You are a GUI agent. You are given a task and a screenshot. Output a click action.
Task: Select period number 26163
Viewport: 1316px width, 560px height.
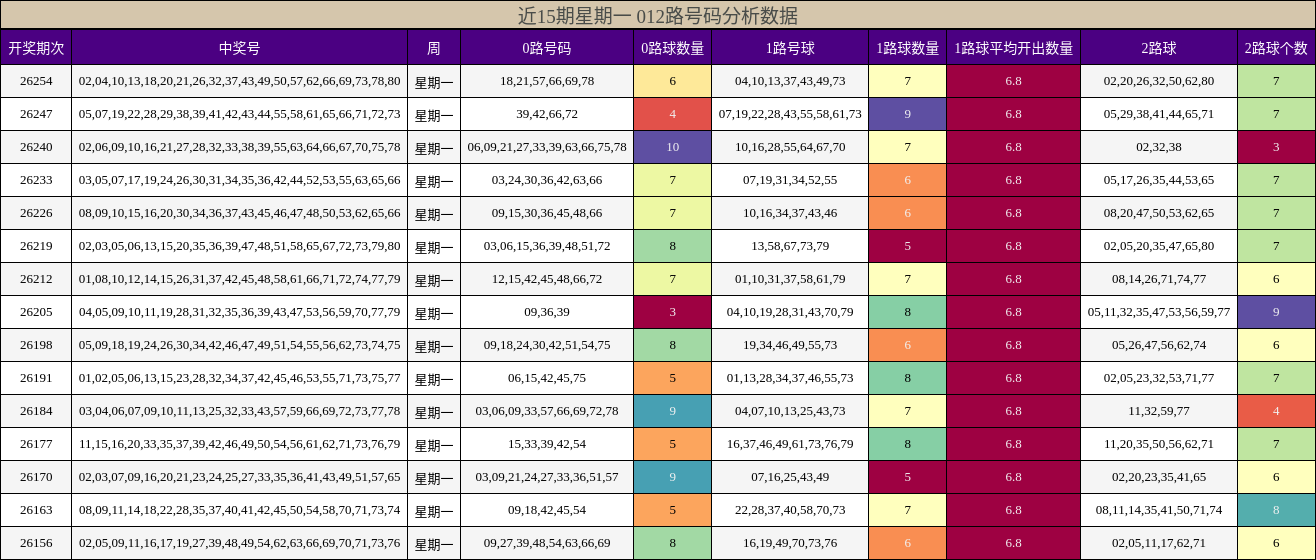[x=36, y=510]
